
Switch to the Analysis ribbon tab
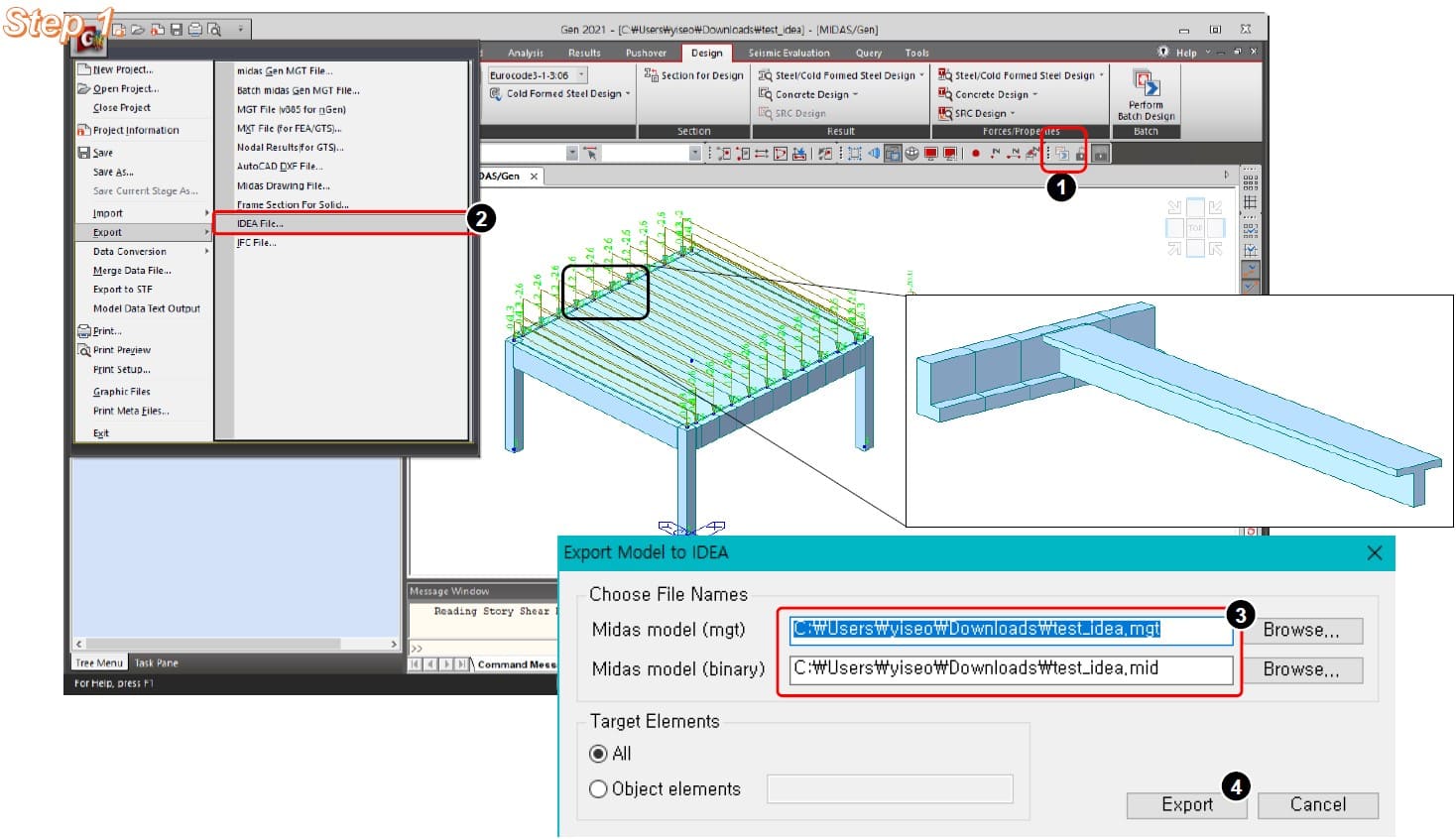(x=526, y=54)
